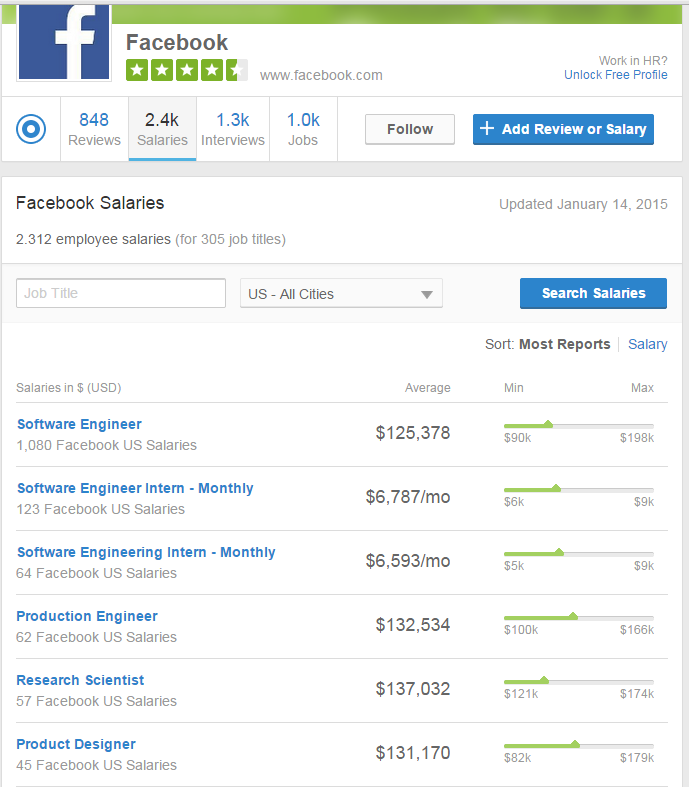Open the 848 Reviews tab
Screen dimensions: 689x787
point(94,129)
